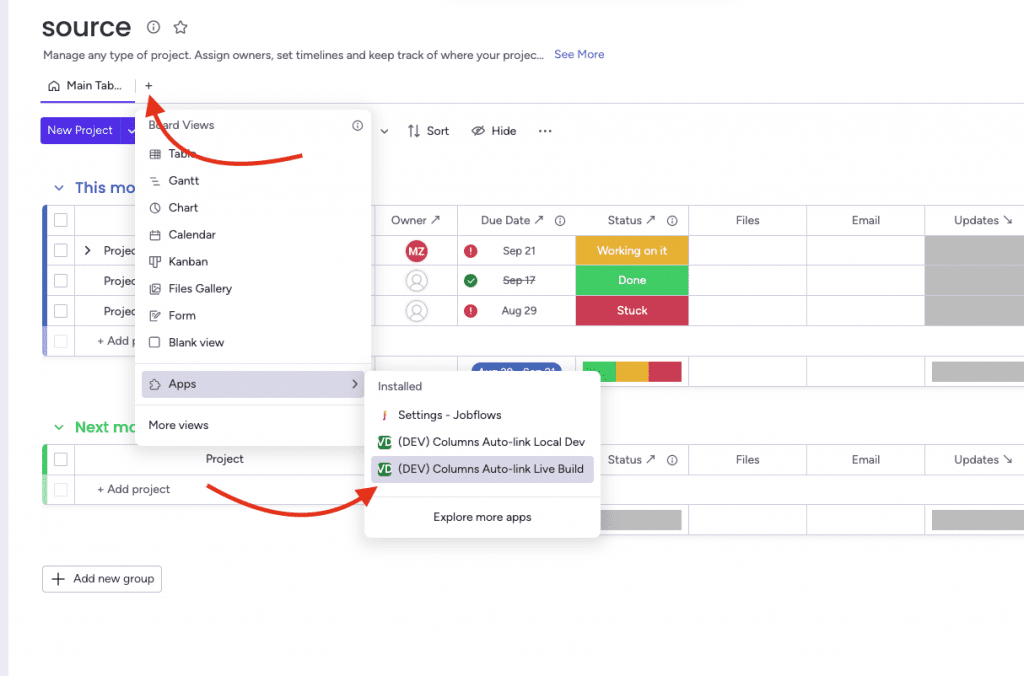The width and height of the screenshot is (1024, 676).
Task: Click the Jobflows app icon
Action: pyautogui.click(x=385, y=415)
